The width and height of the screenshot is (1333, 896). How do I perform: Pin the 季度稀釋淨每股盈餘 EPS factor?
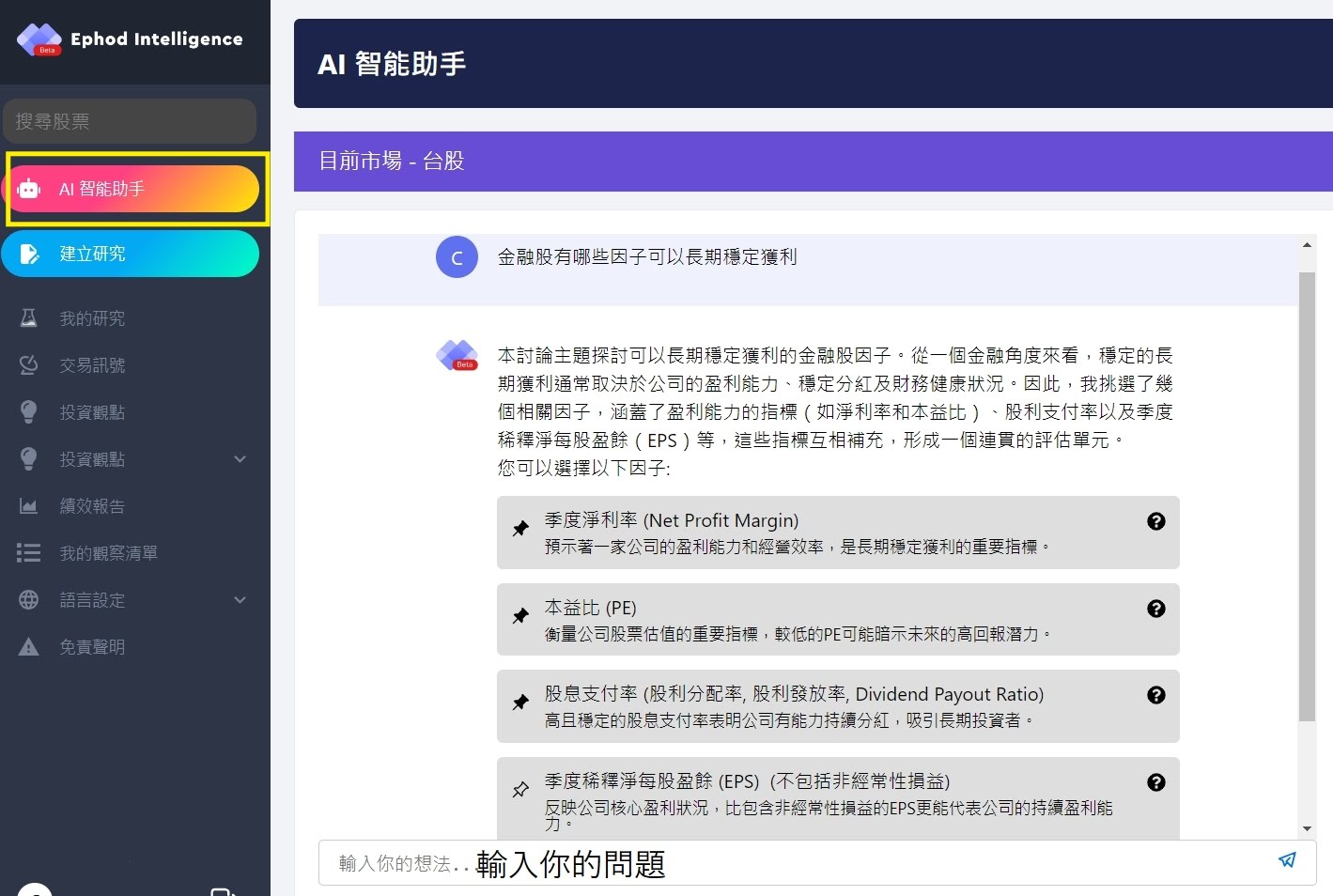pyautogui.click(x=520, y=790)
